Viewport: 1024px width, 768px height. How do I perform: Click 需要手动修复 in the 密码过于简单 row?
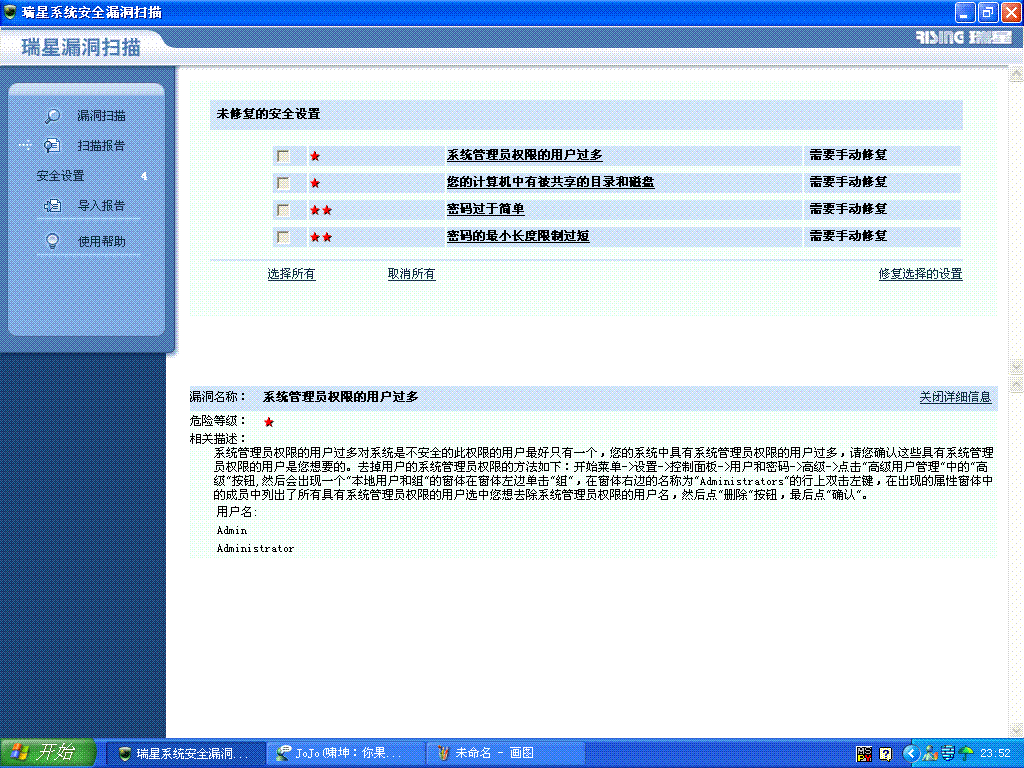[x=848, y=209]
